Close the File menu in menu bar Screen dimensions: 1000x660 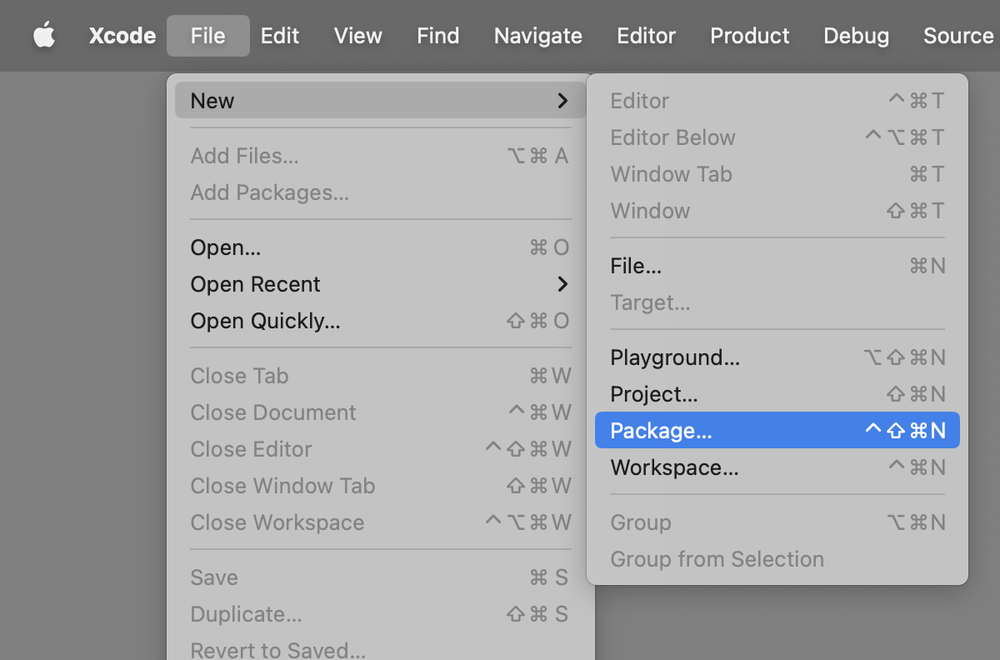[208, 36]
